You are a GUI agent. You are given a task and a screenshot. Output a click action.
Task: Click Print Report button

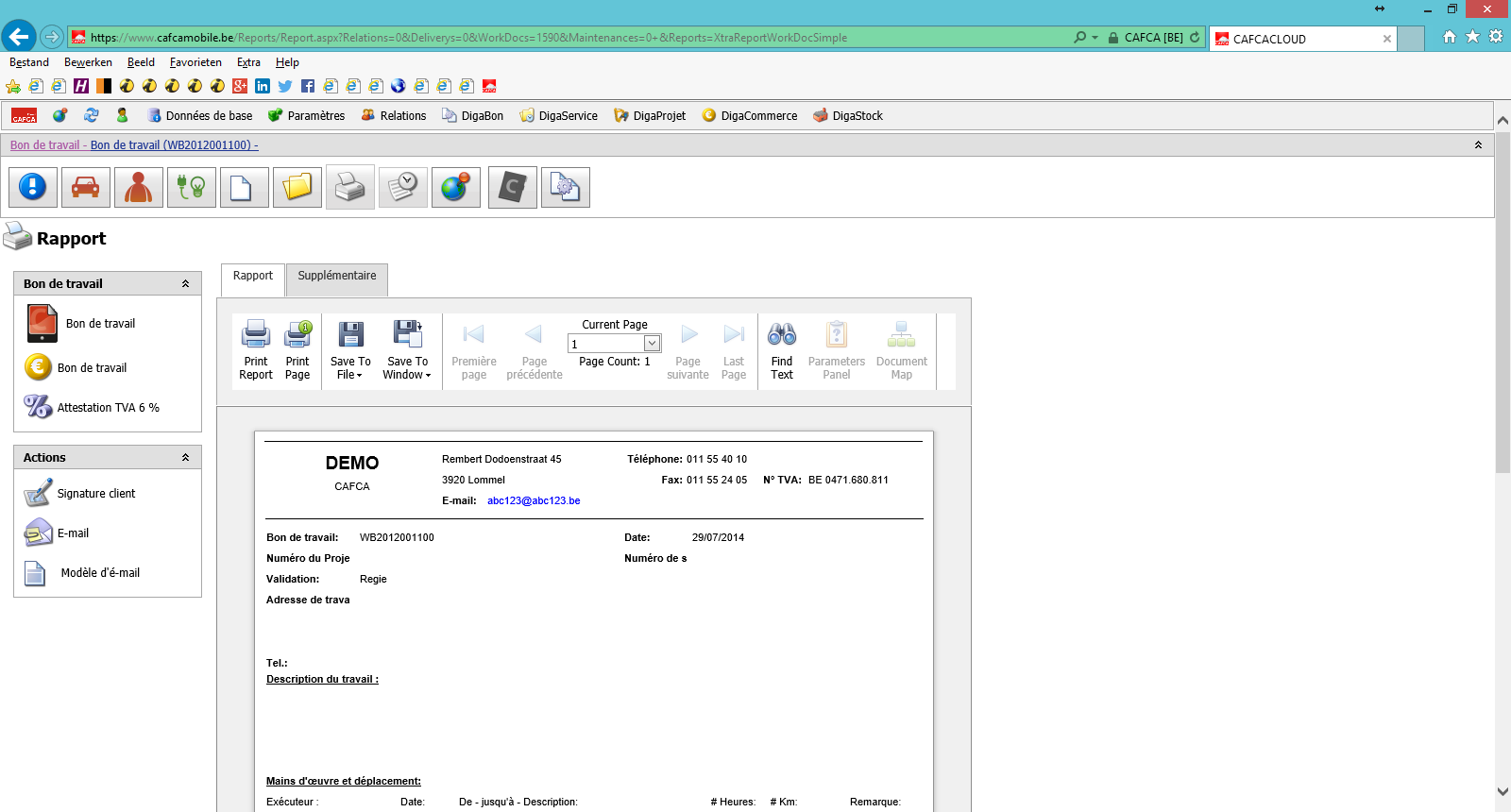(x=256, y=350)
